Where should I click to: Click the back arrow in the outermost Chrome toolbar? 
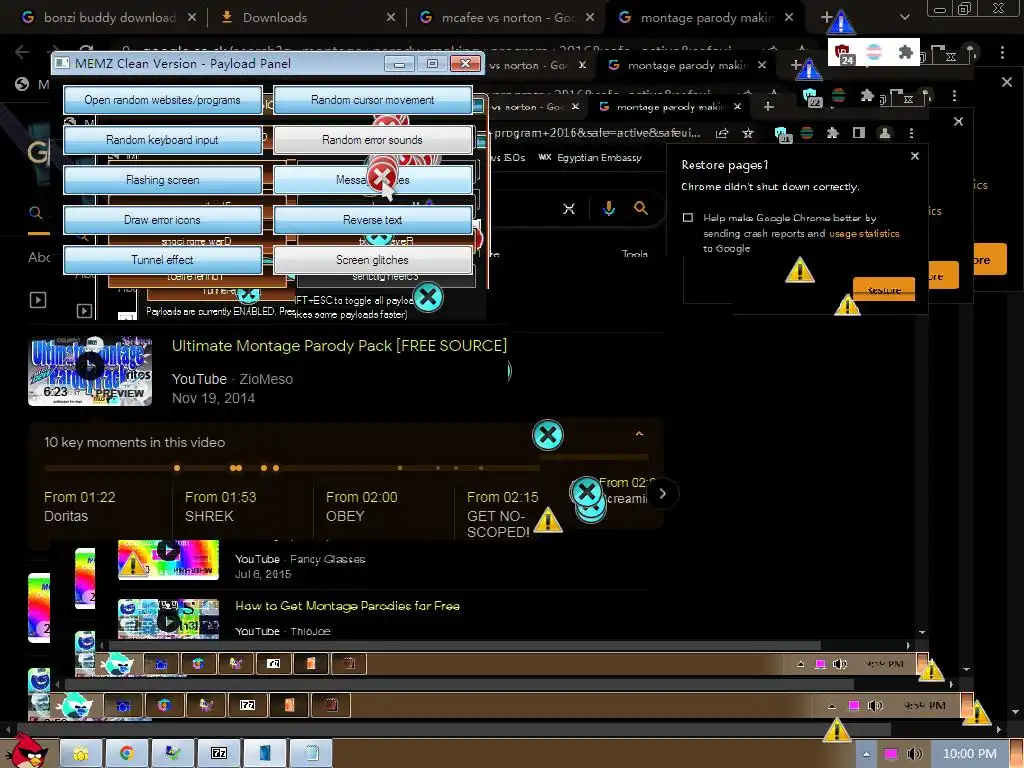pos(22,52)
